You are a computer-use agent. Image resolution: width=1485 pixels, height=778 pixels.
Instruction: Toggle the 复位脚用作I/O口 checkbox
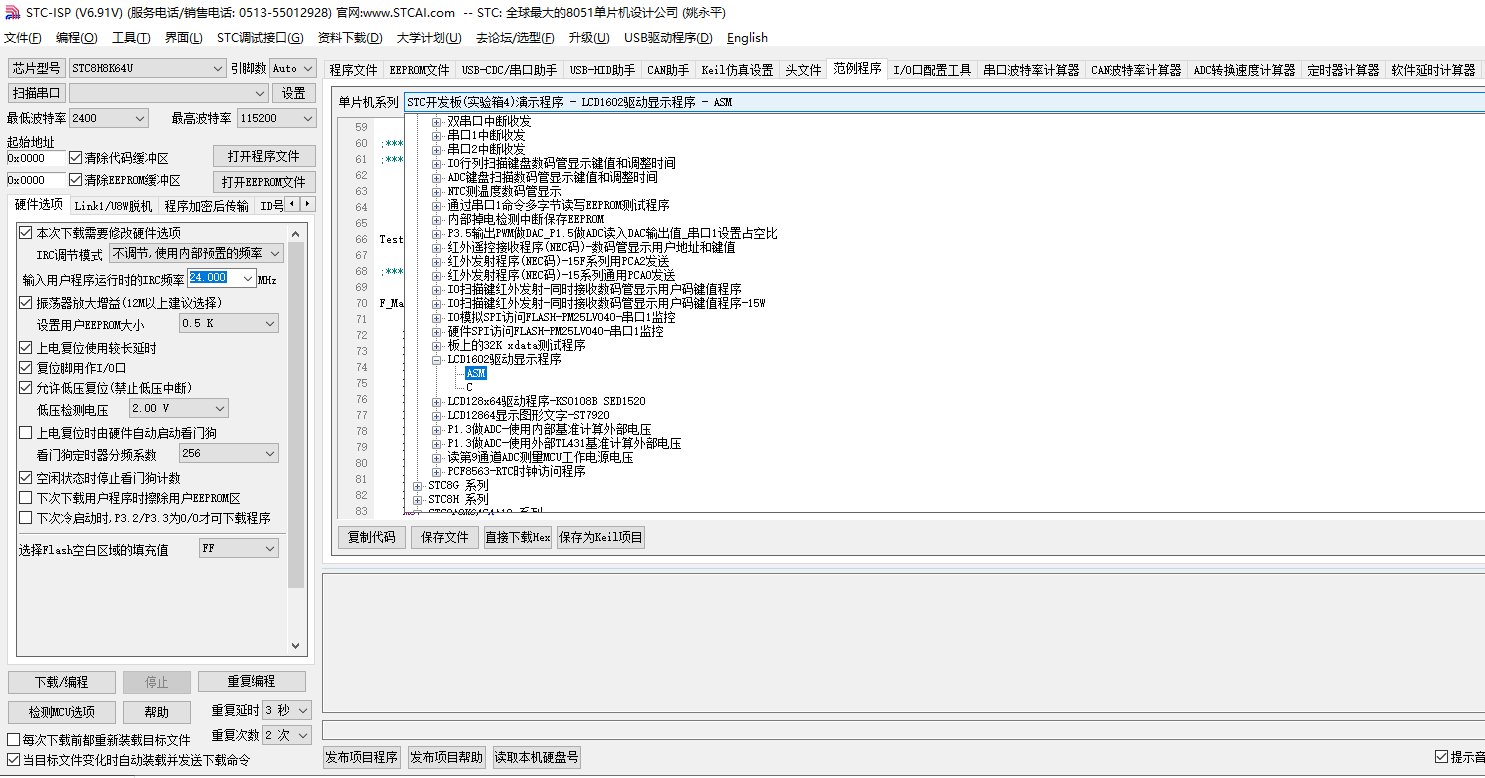(26, 368)
